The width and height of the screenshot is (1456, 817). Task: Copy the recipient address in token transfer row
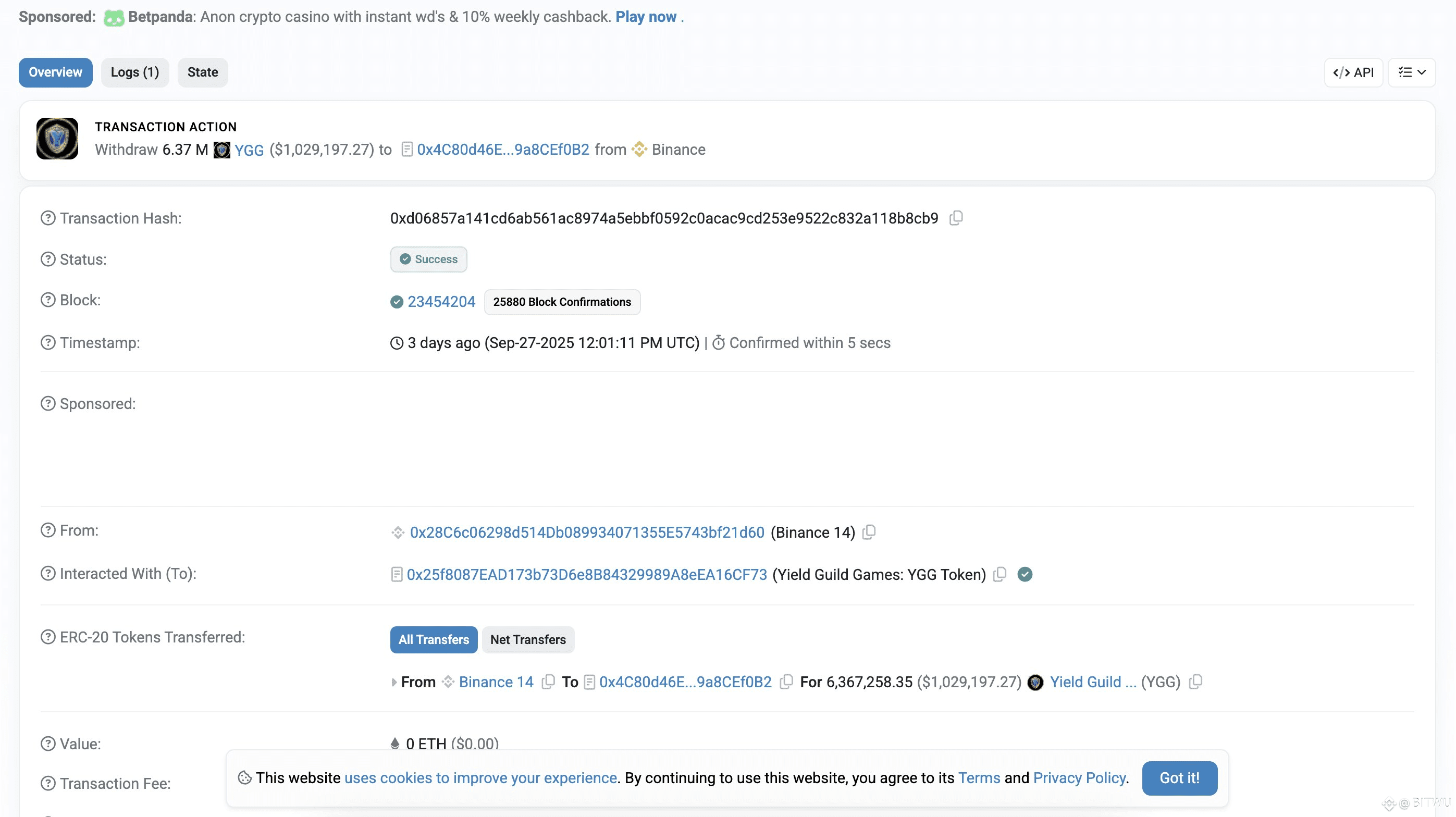786,682
